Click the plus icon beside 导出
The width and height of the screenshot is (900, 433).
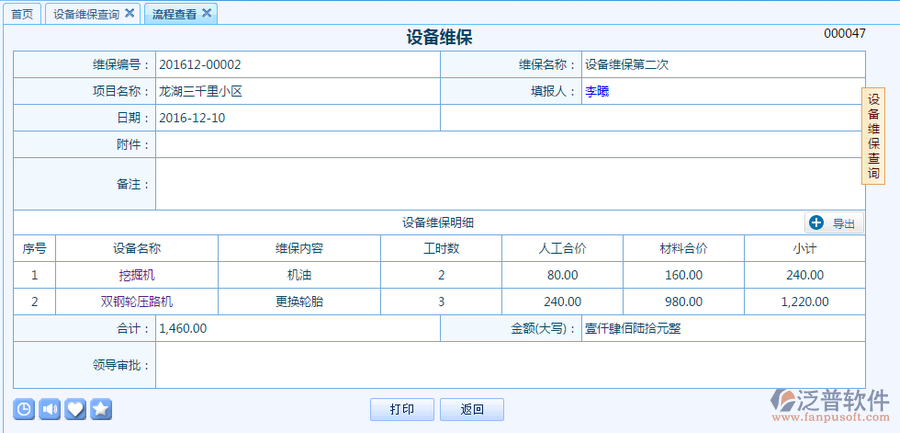[816, 223]
